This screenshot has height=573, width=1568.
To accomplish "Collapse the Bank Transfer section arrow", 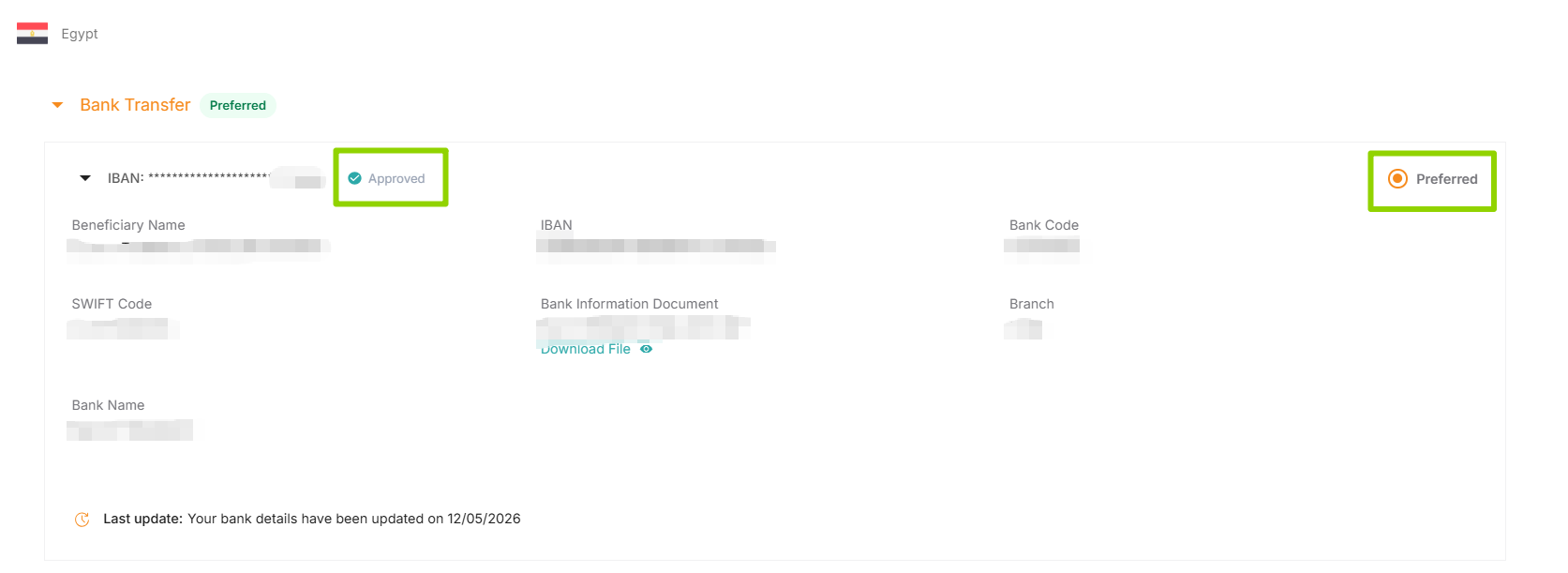I will point(58,105).
